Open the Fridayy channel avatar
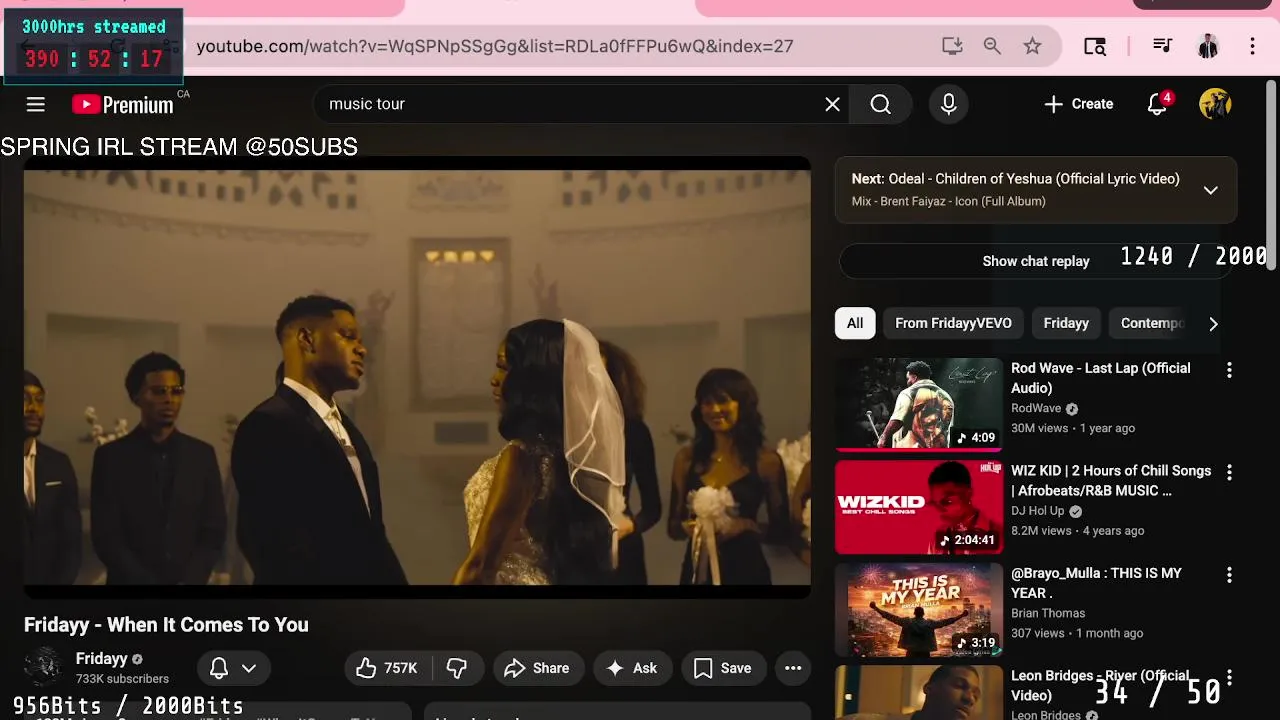1280x720 pixels. [x=44, y=668]
